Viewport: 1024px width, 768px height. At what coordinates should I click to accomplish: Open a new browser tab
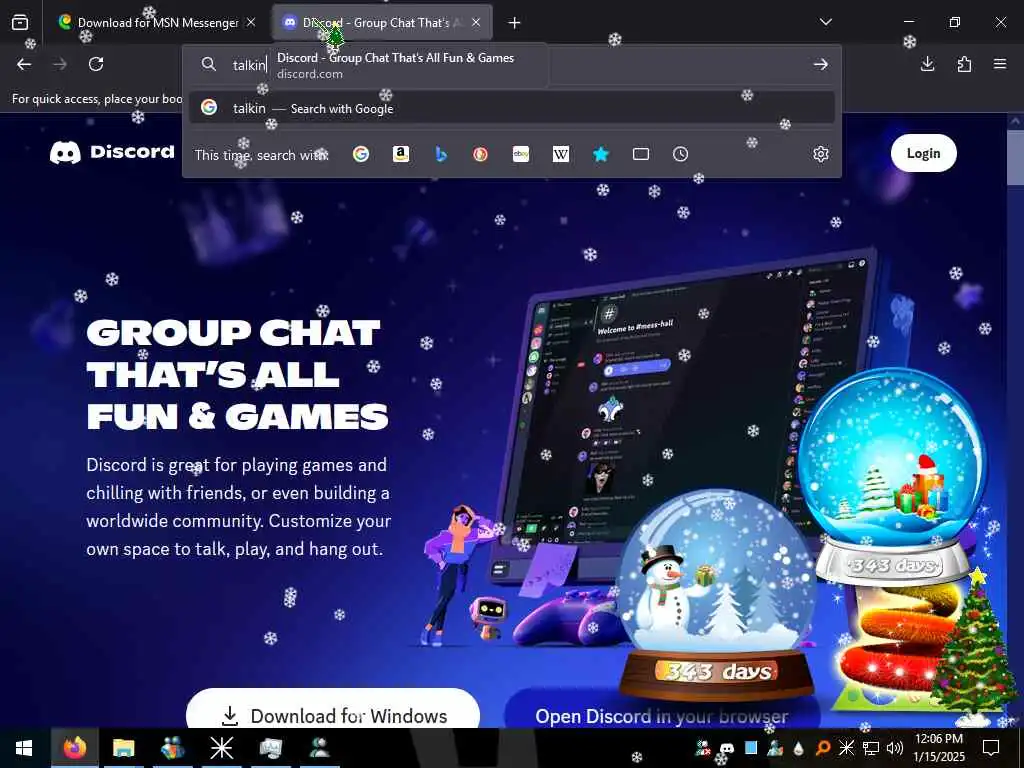point(515,23)
